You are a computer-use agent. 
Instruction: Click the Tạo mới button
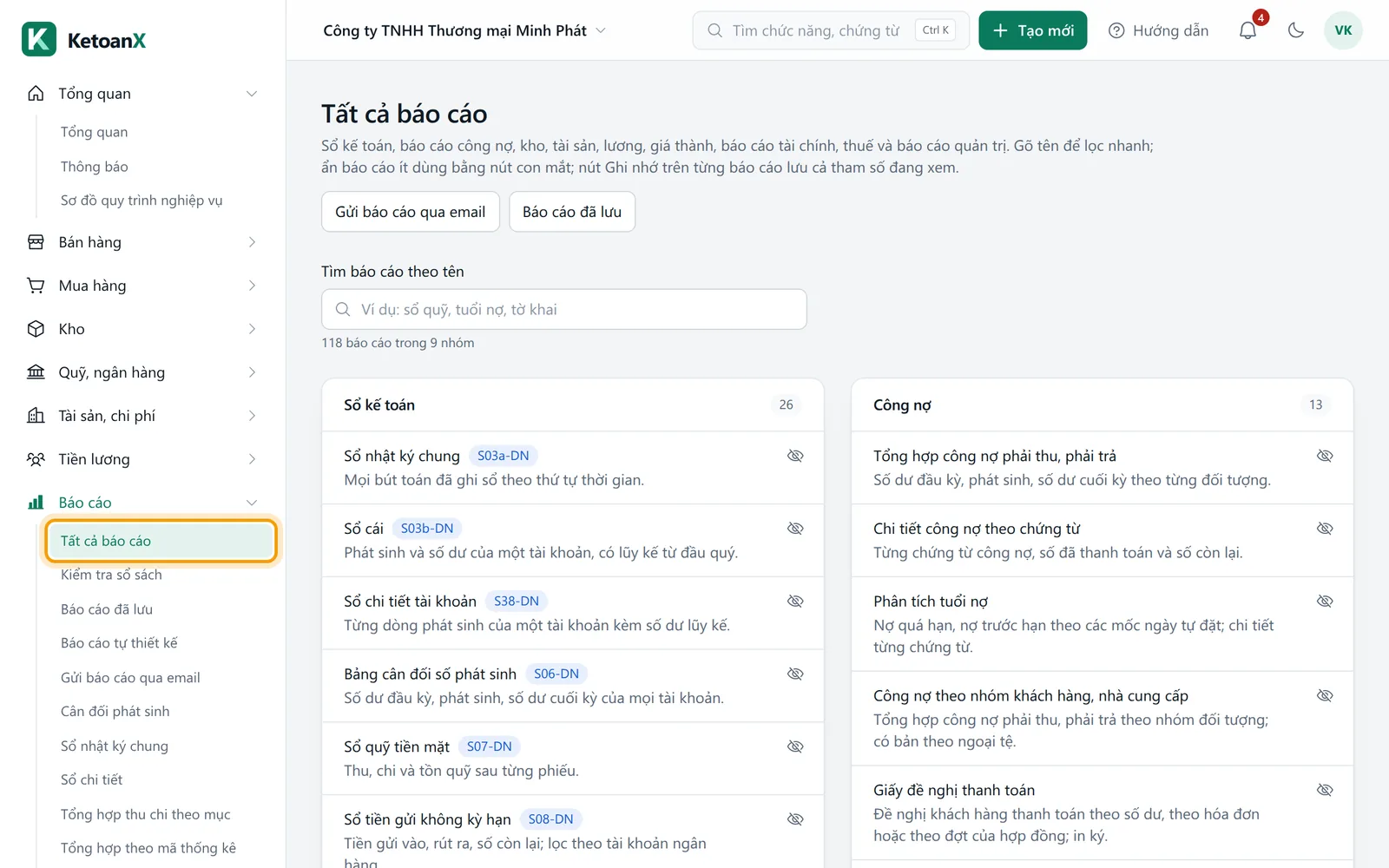coord(1033,30)
